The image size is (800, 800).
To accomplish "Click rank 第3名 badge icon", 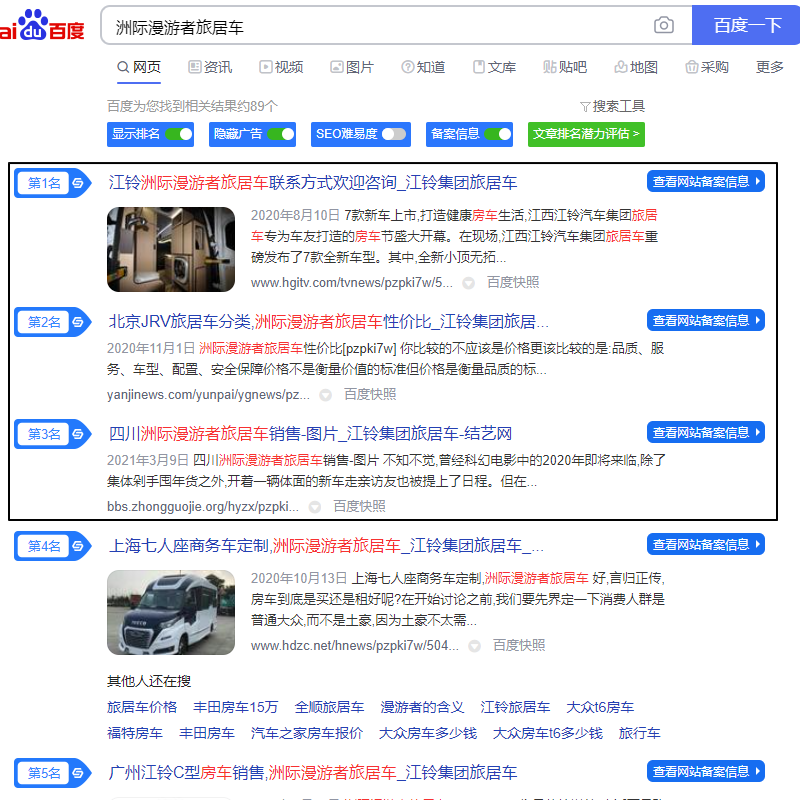I will [53, 434].
